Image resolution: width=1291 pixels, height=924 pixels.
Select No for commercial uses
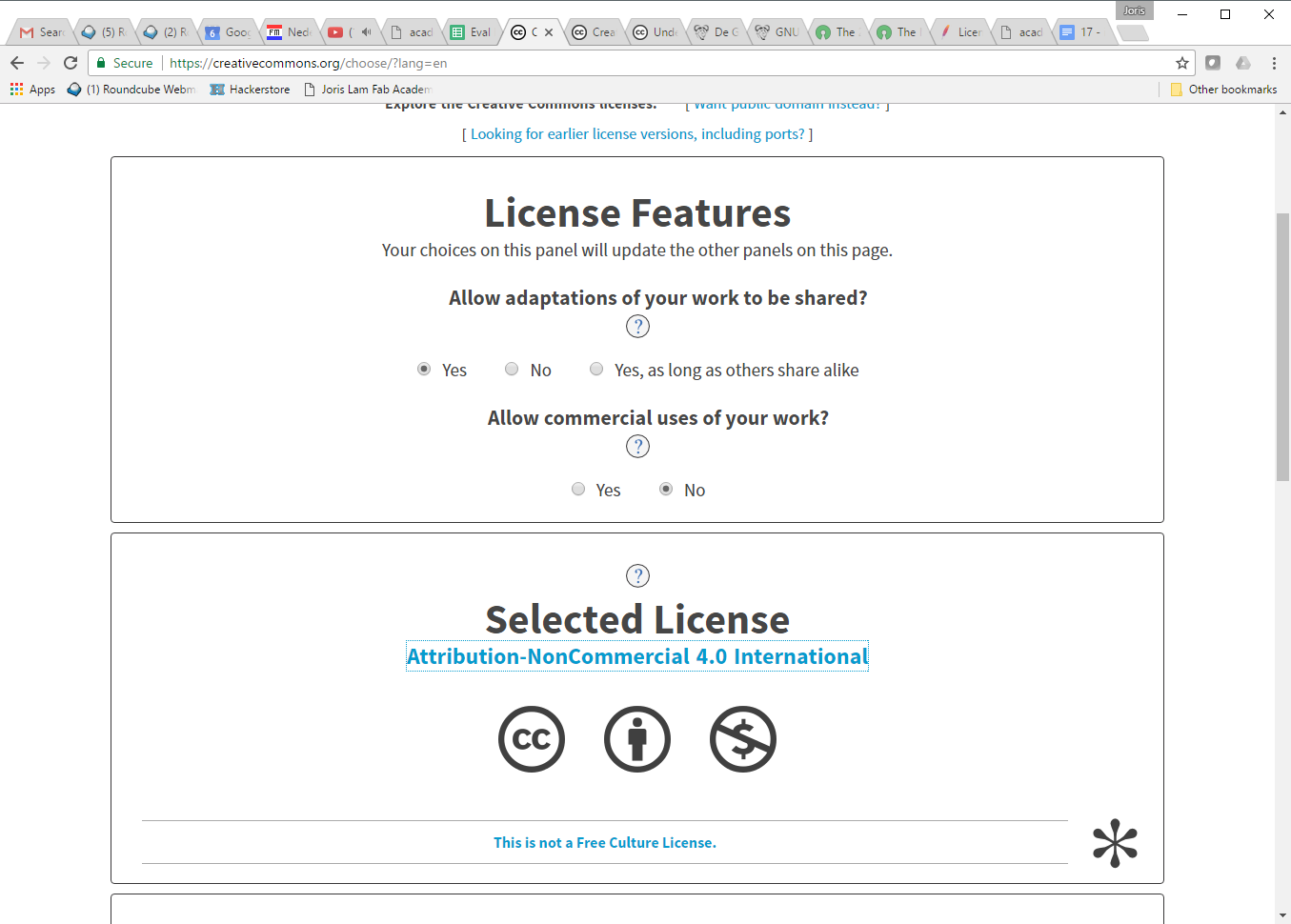click(666, 490)
